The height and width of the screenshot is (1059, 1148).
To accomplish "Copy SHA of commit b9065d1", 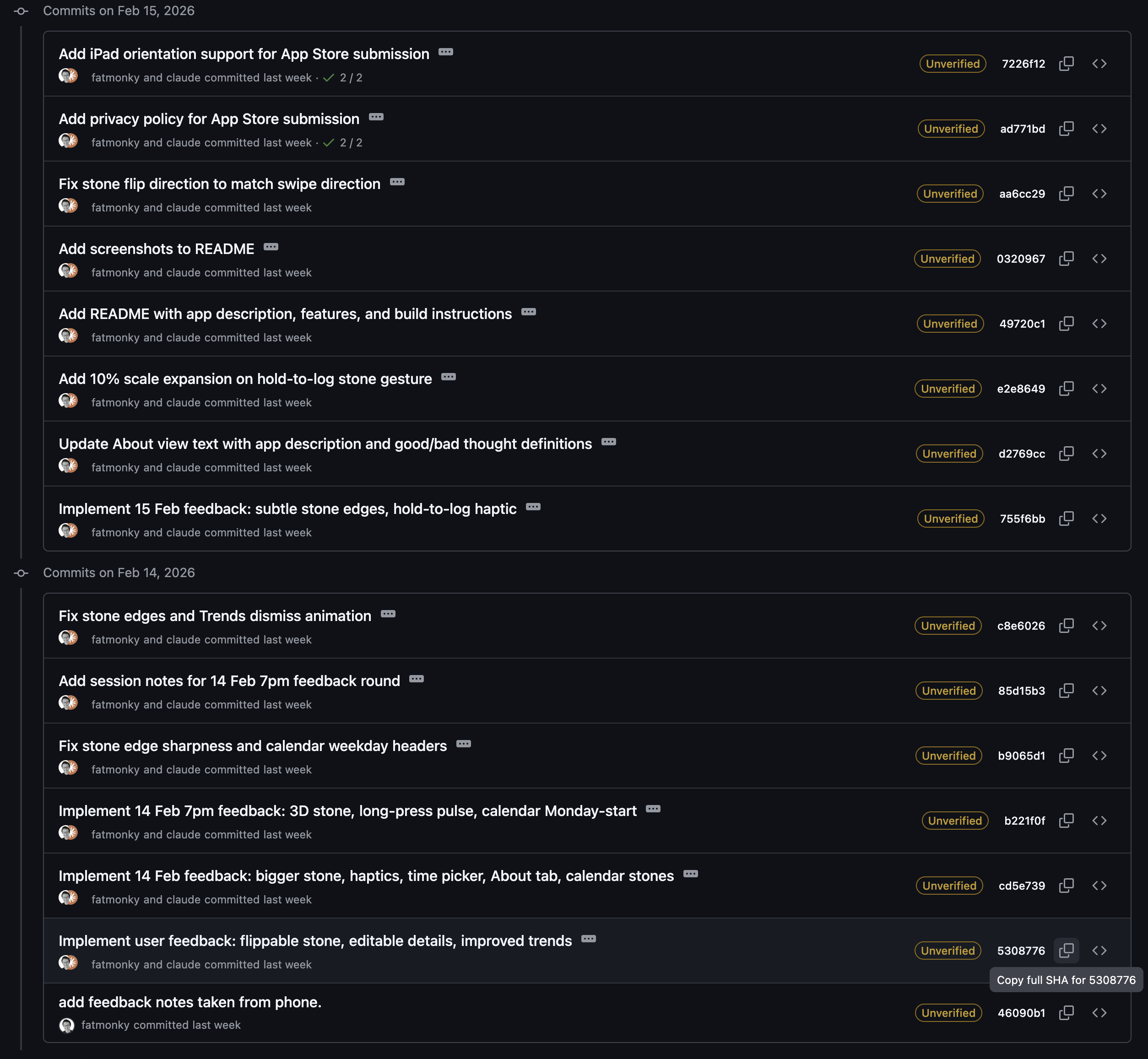I will 1066,755.
